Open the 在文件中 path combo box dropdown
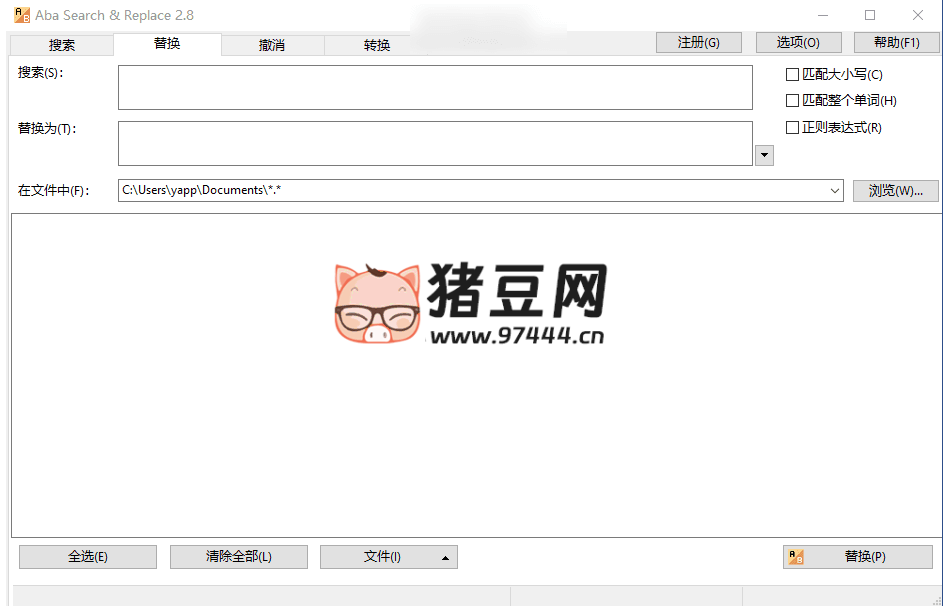Screen dimensions: 943x606 pyautogui.click(x=835, y=191)
